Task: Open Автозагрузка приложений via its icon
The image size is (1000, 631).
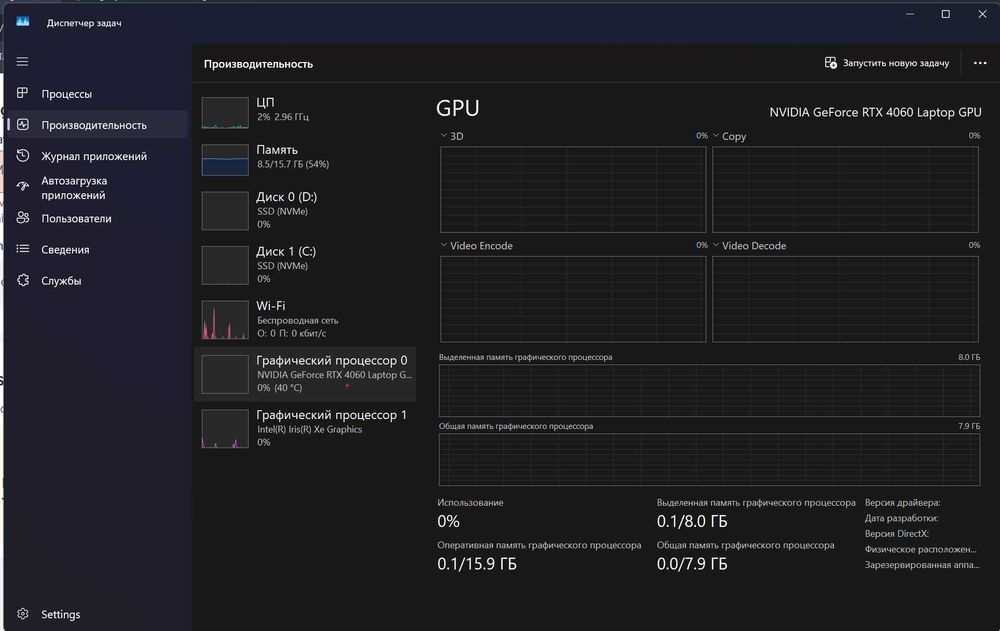Action: [22, 187]
